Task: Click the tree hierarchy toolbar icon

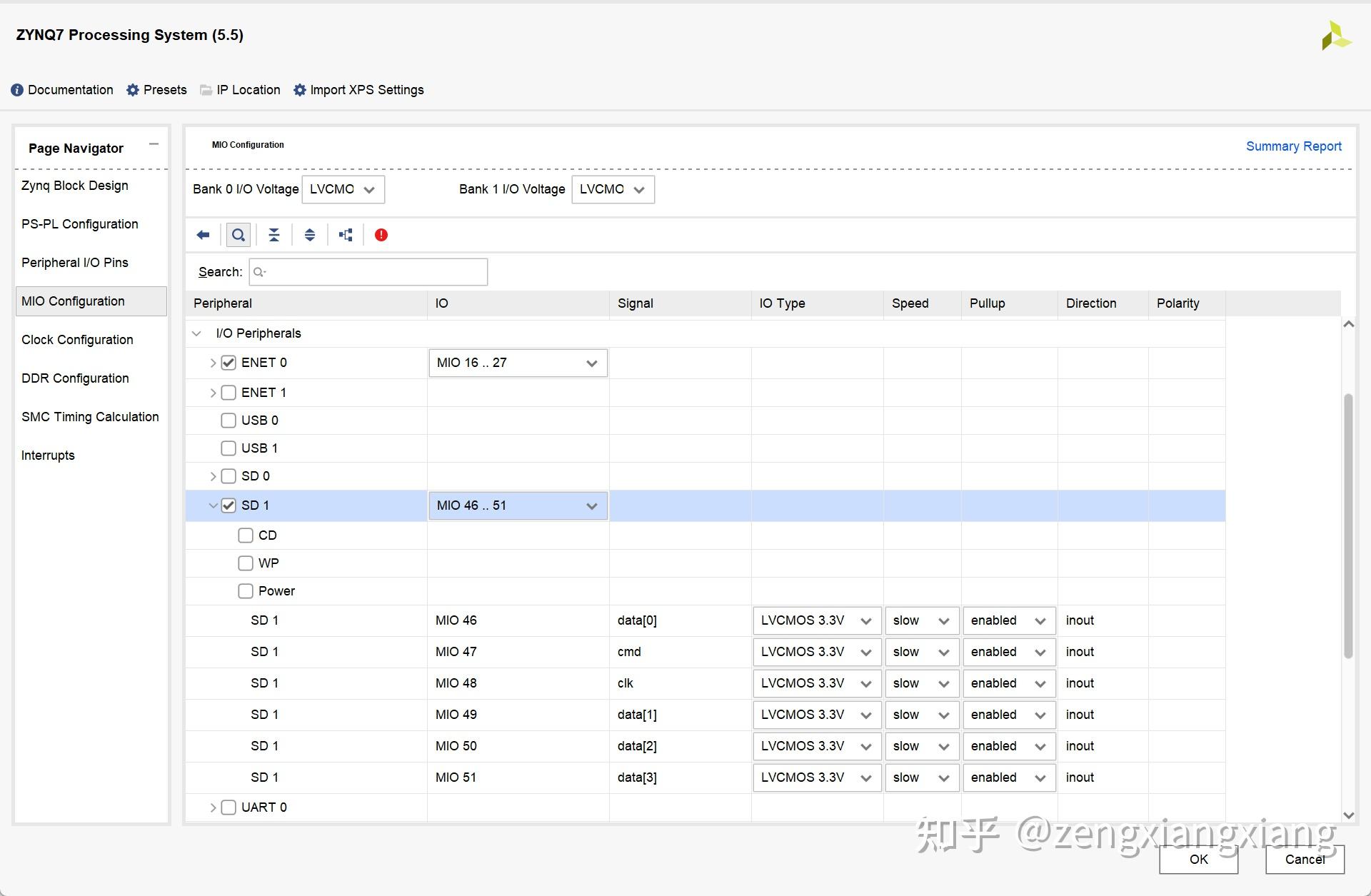Action: (346, 235)
